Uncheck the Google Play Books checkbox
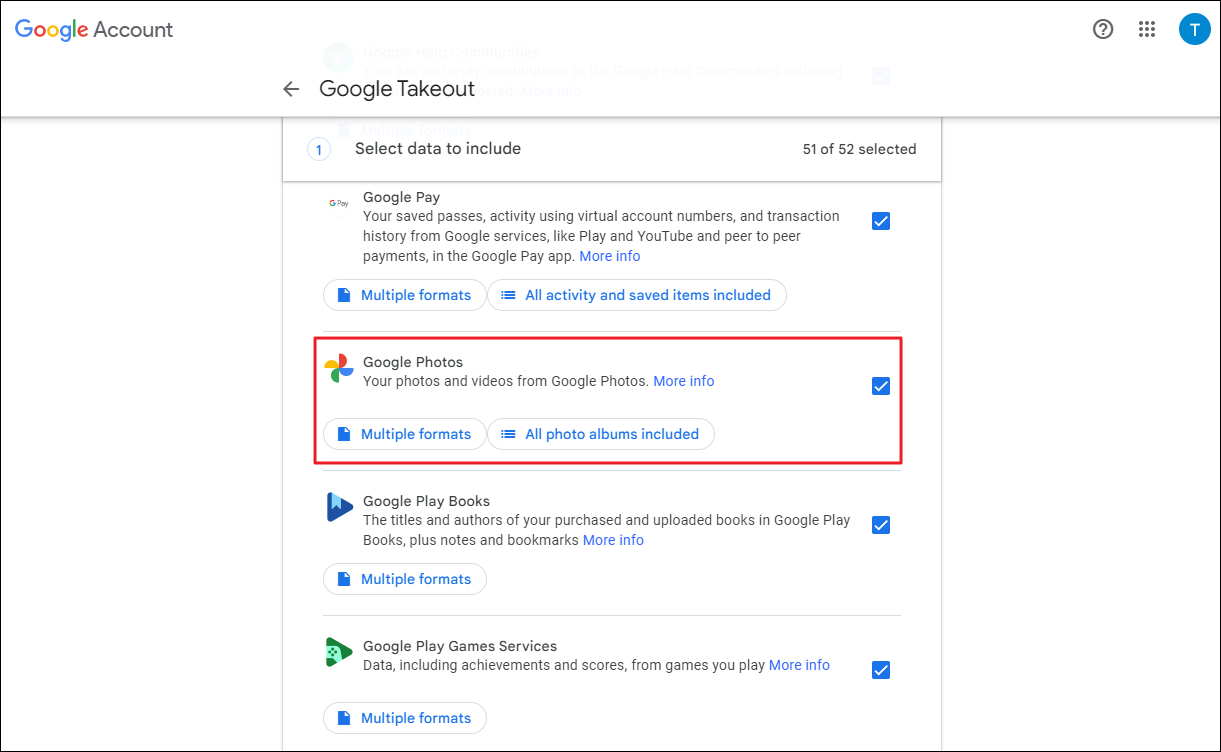The height and width of the screenshot is (752, 1221). pyautogui.click(x=881, y=525)
